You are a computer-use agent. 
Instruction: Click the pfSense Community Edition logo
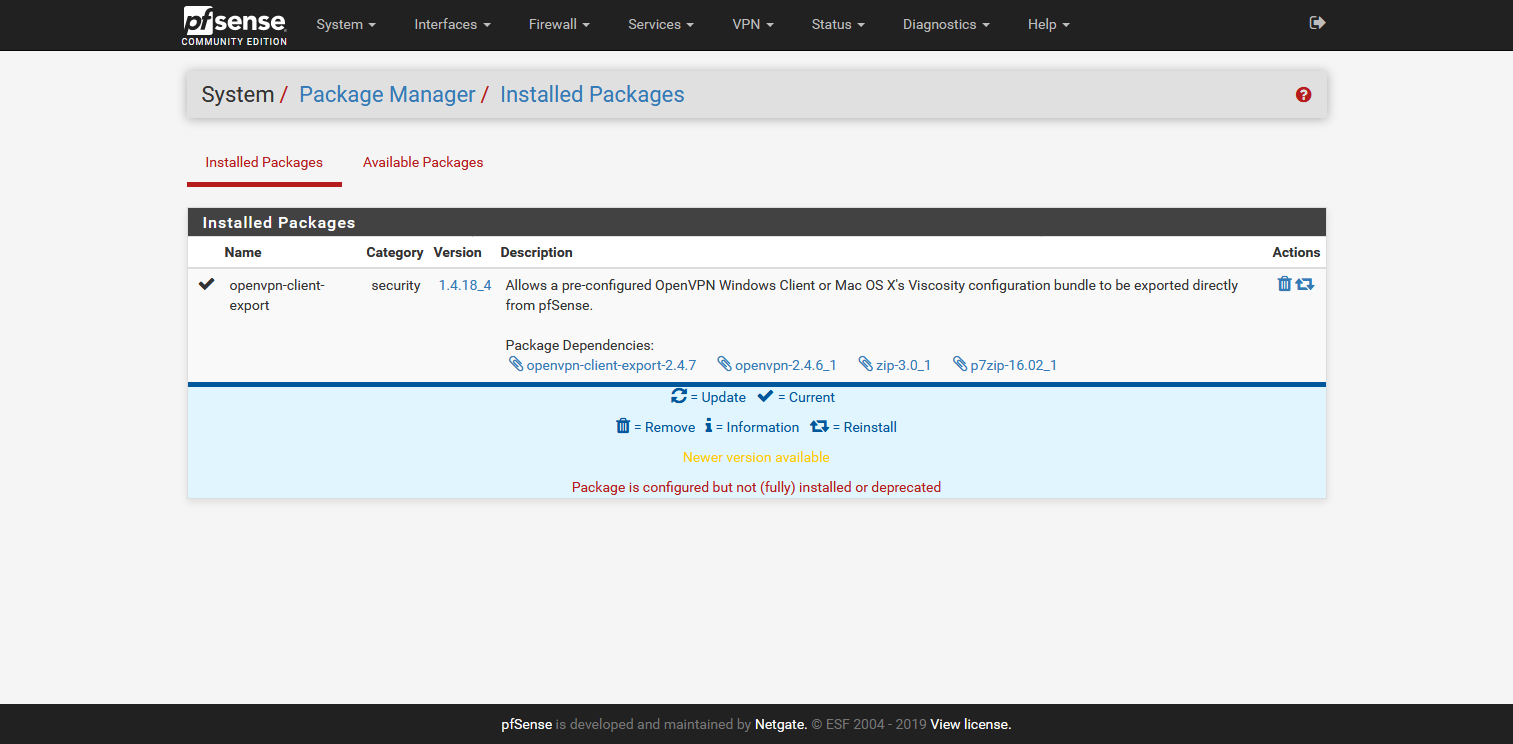point(235,25)
